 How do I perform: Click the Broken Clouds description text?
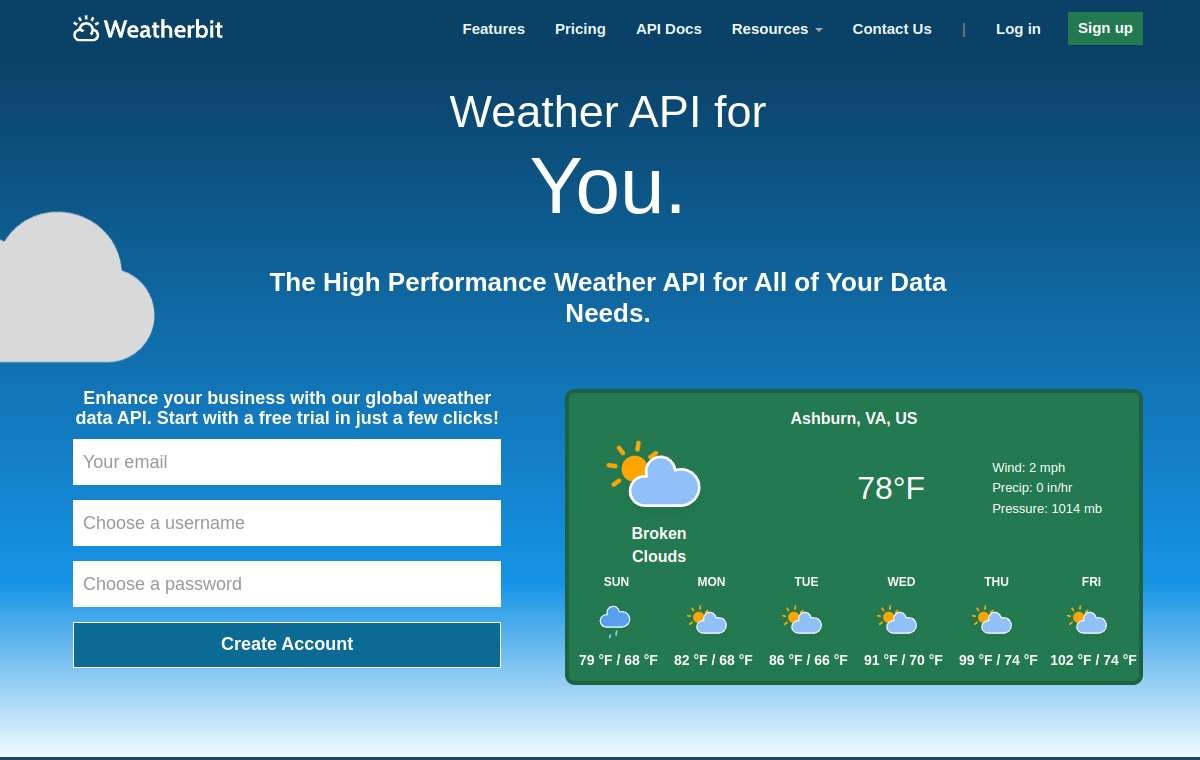coord(659,545)
